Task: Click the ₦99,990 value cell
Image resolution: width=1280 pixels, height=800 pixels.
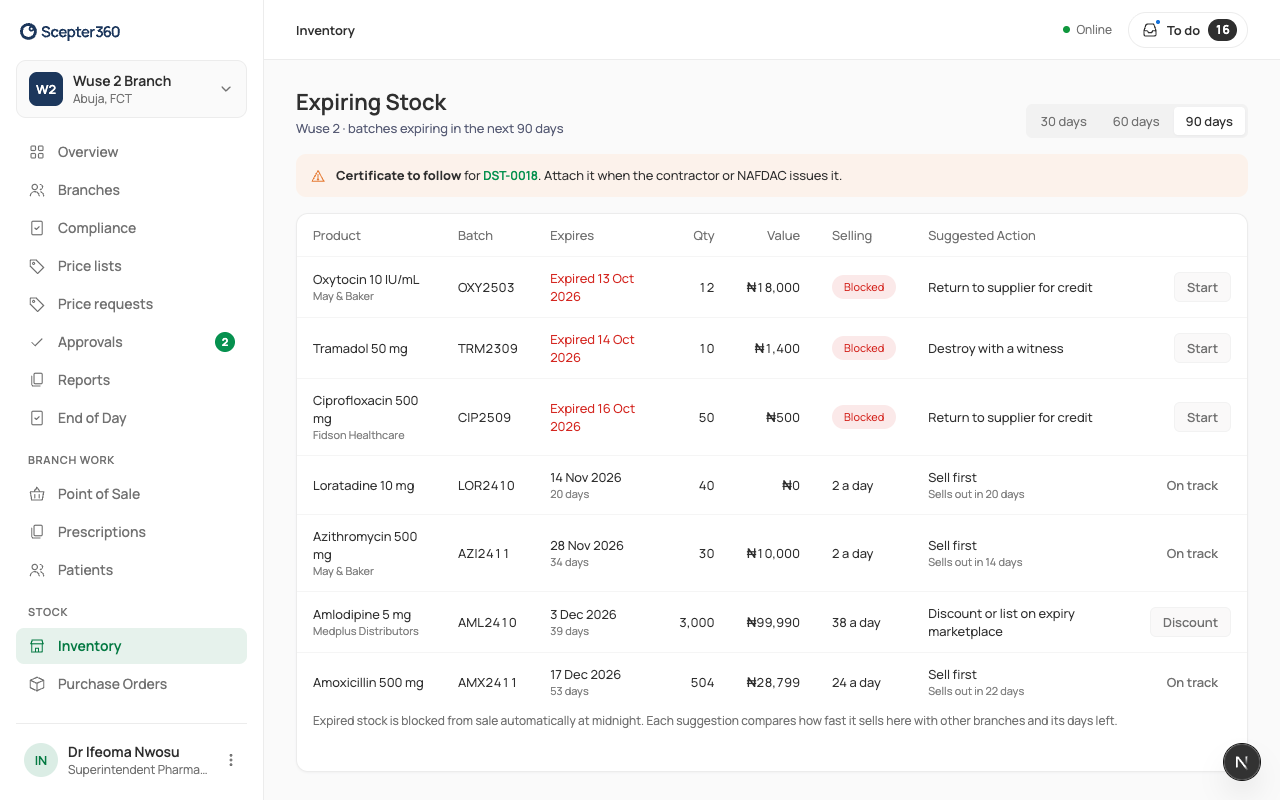Action: pyautogui.click(x=773, y=622)
